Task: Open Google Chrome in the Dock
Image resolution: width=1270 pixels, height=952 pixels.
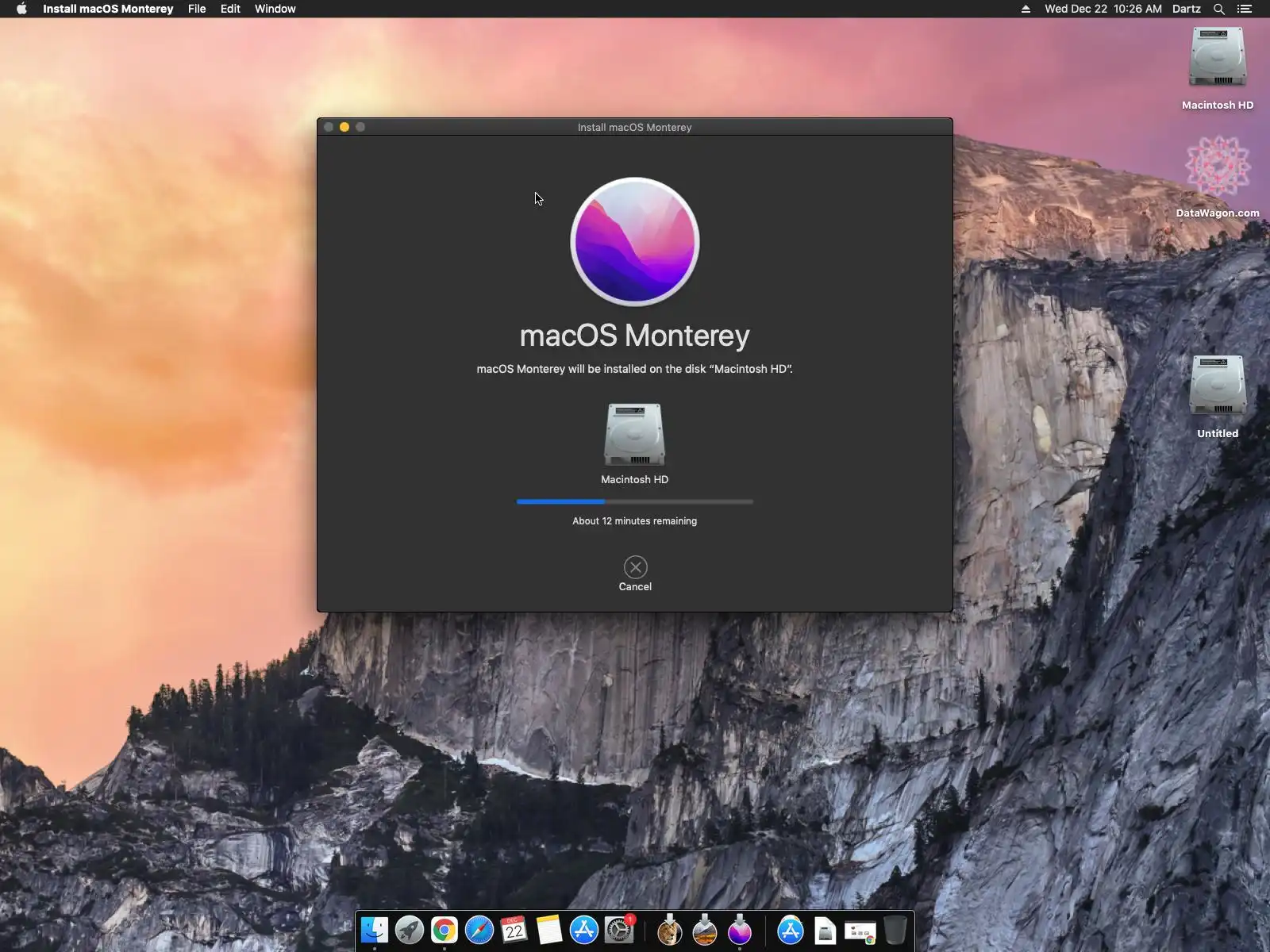Action: (x=444, y=930)
